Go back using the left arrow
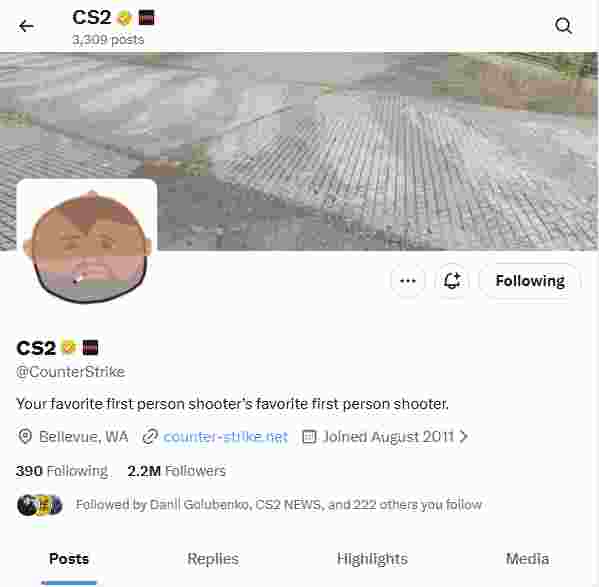This screenshot has height=587, width=599. pyautogui.click(x=26, y=26)
